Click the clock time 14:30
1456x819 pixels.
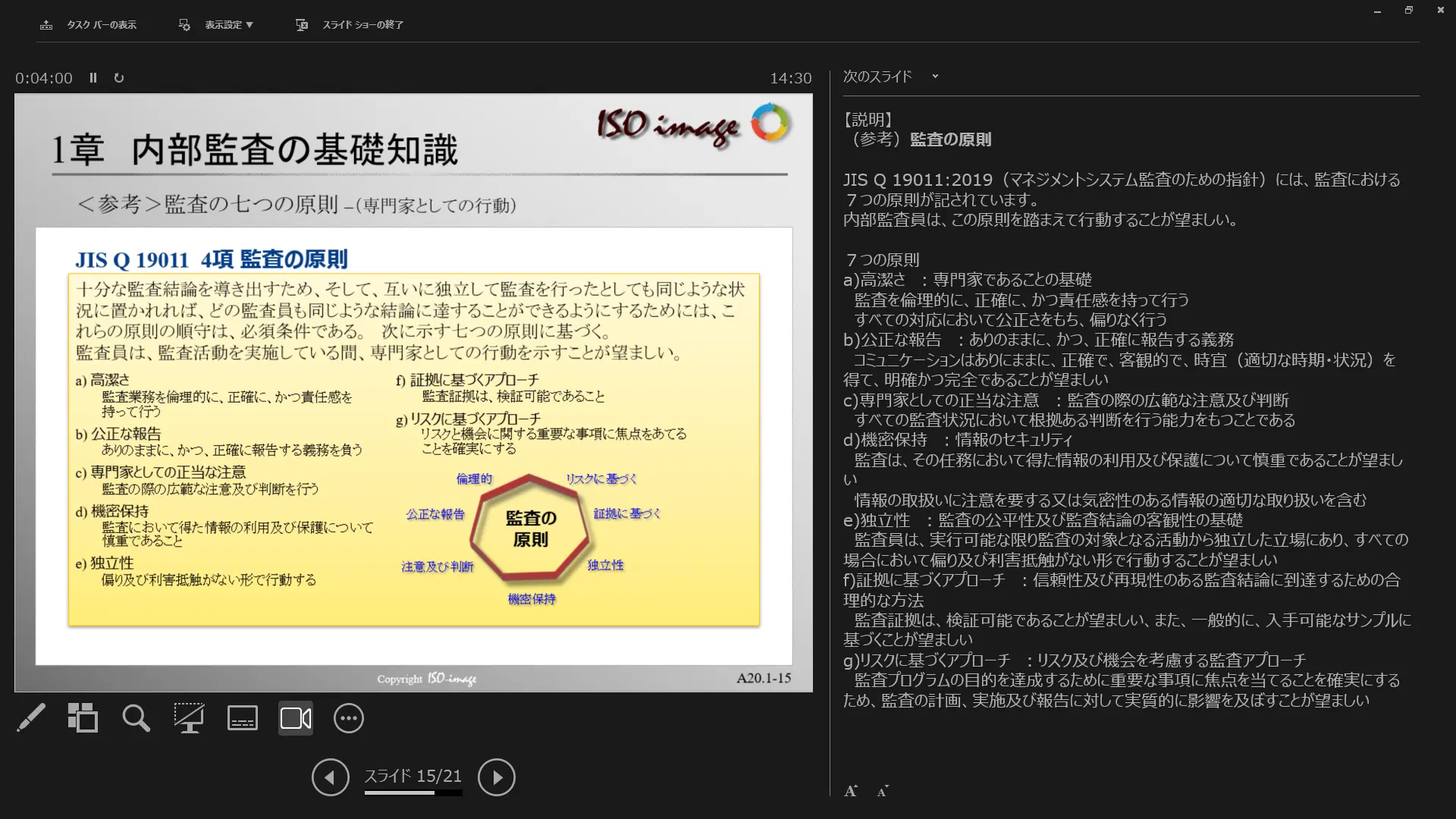pyautogui.click(x=791, y=78)
